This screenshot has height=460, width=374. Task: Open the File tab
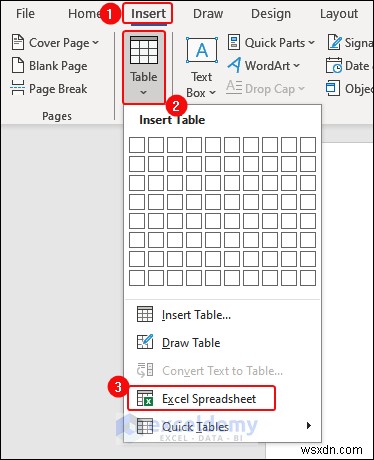pos(25,14)
